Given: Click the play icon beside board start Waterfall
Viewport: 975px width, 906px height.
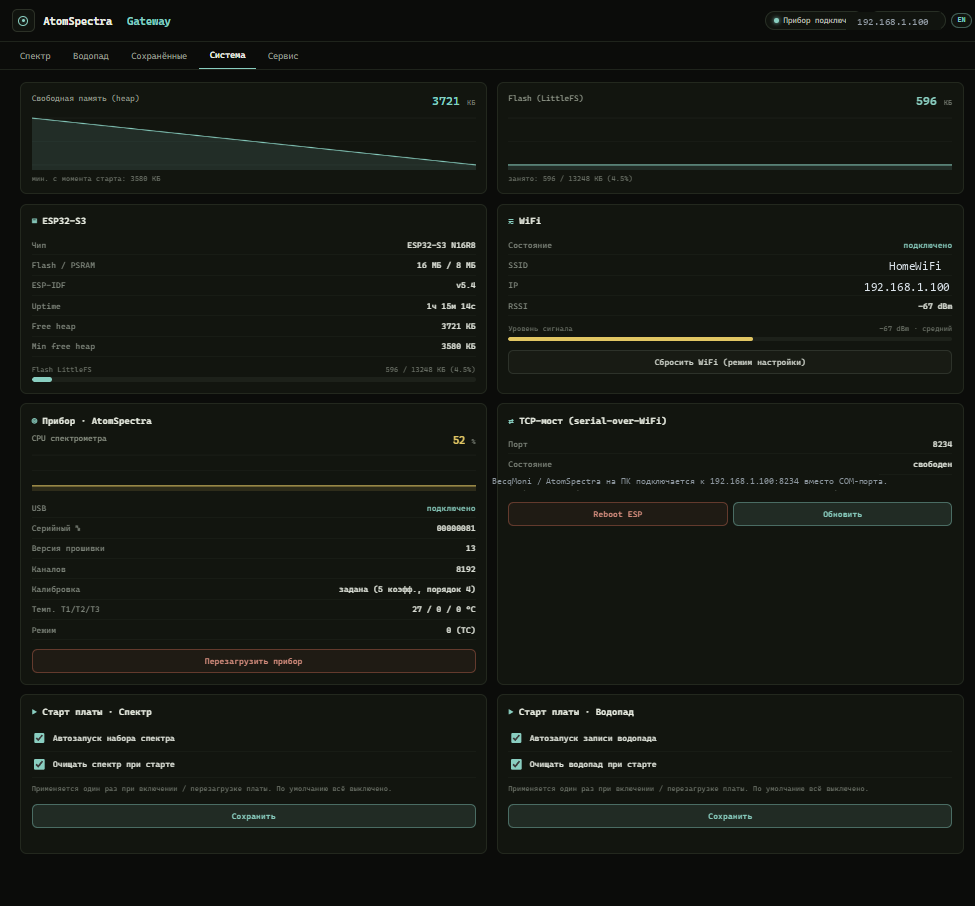Looking at the screenshot, I should click(511, 712).
